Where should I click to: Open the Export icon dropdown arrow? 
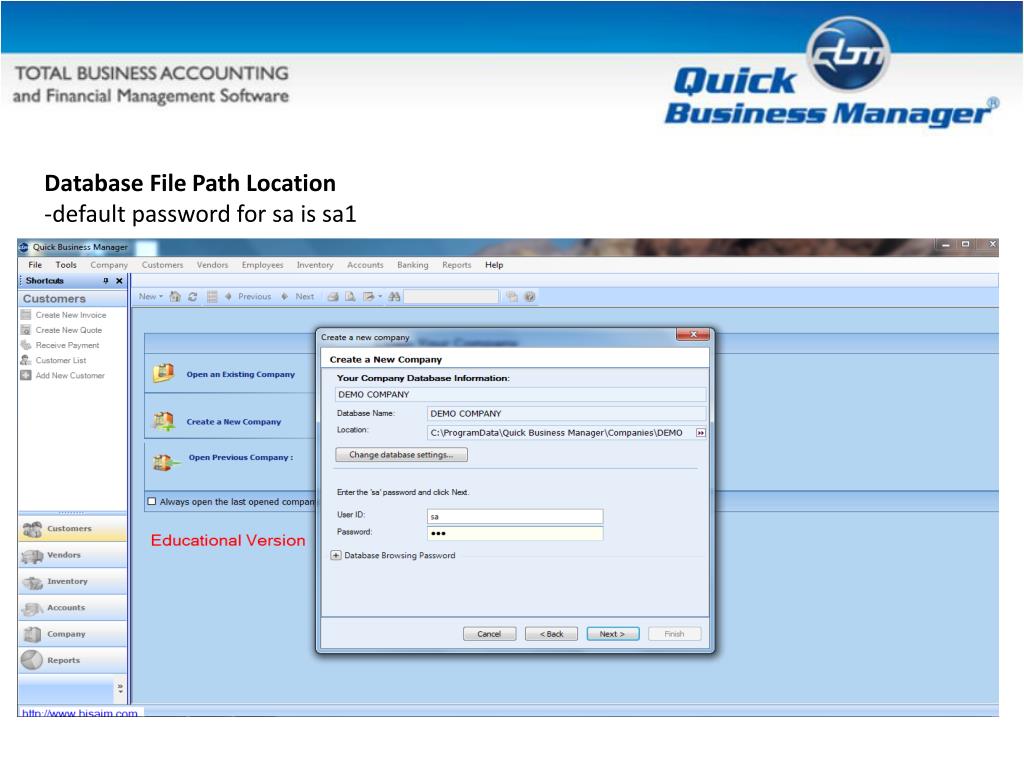(x=380, y=296)
